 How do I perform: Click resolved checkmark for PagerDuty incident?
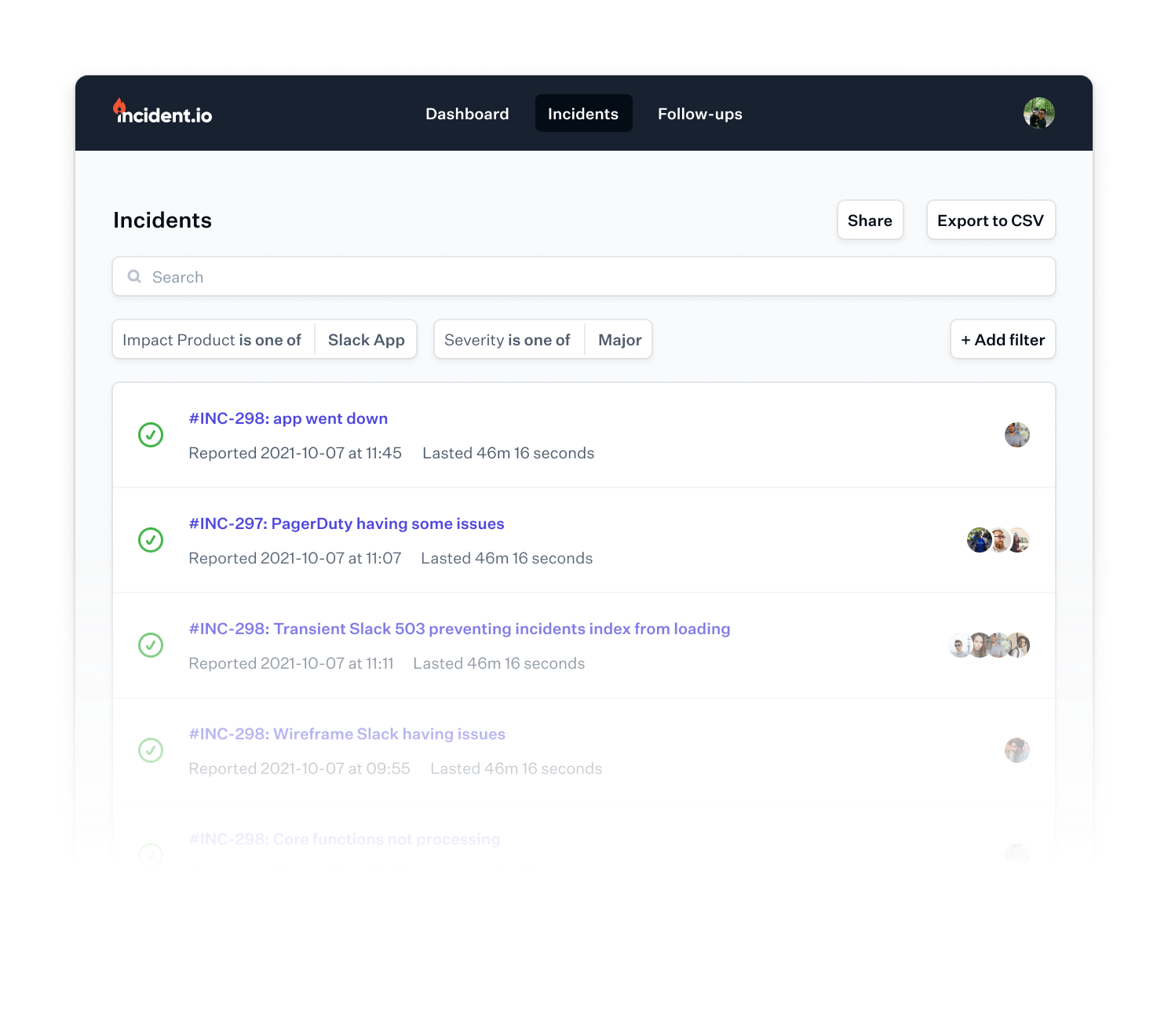[x=151, y=540]
